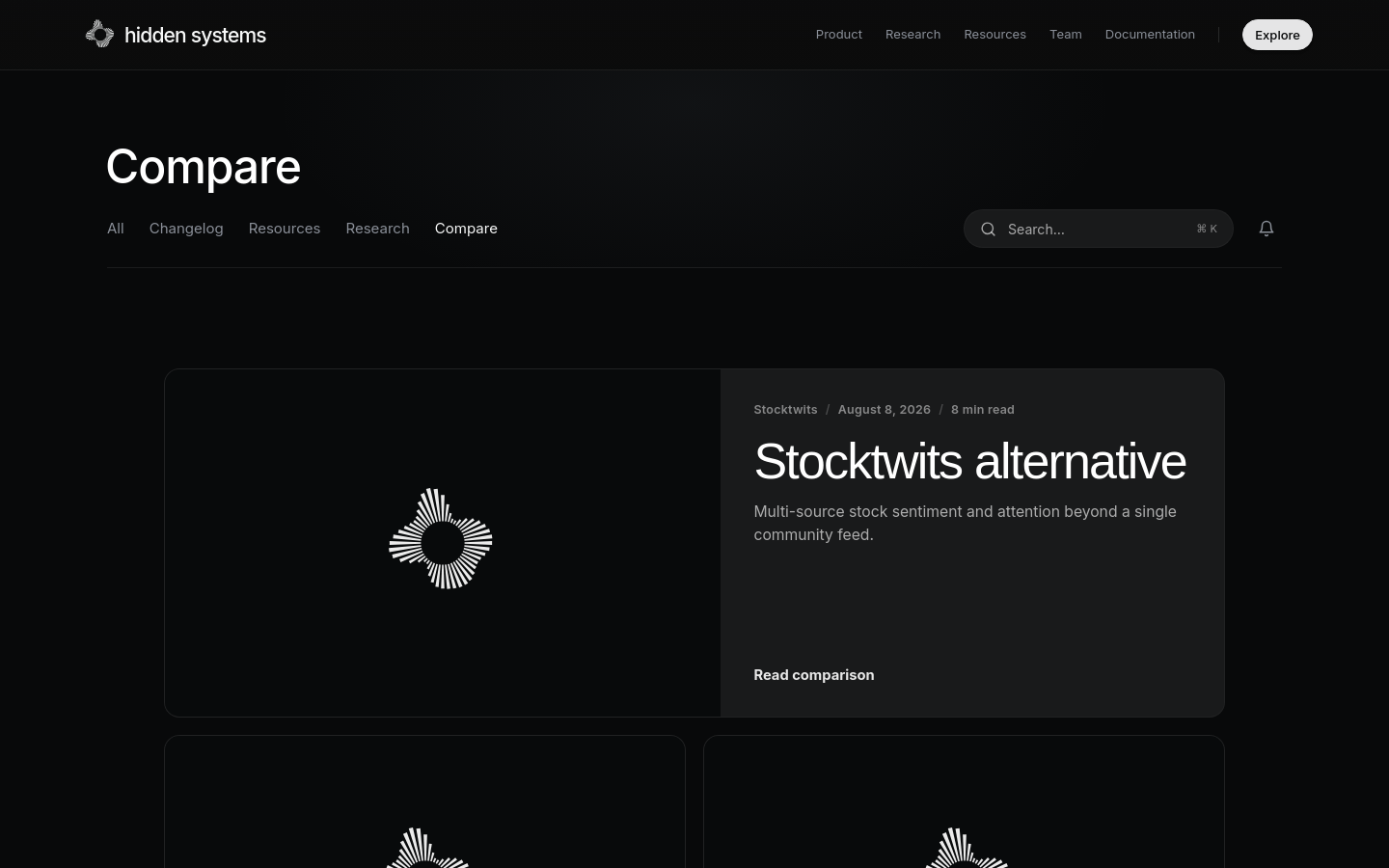Image resolution: width=1389 pixels, height=868 pixels.
Task: Click the Stocktwits category label
Action: tap(785, 410)
